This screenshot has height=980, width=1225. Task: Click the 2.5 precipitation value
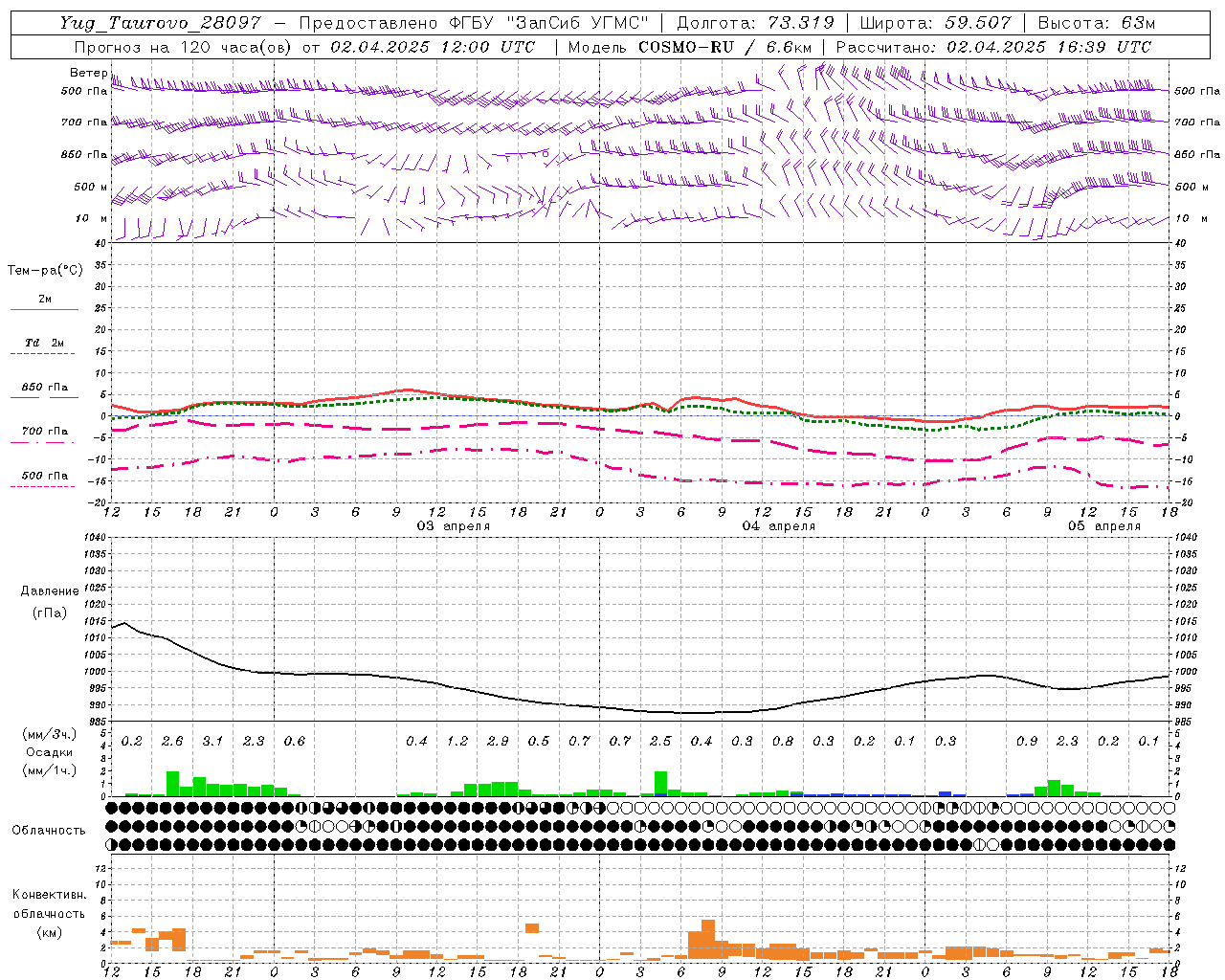[x=660, y=741]
